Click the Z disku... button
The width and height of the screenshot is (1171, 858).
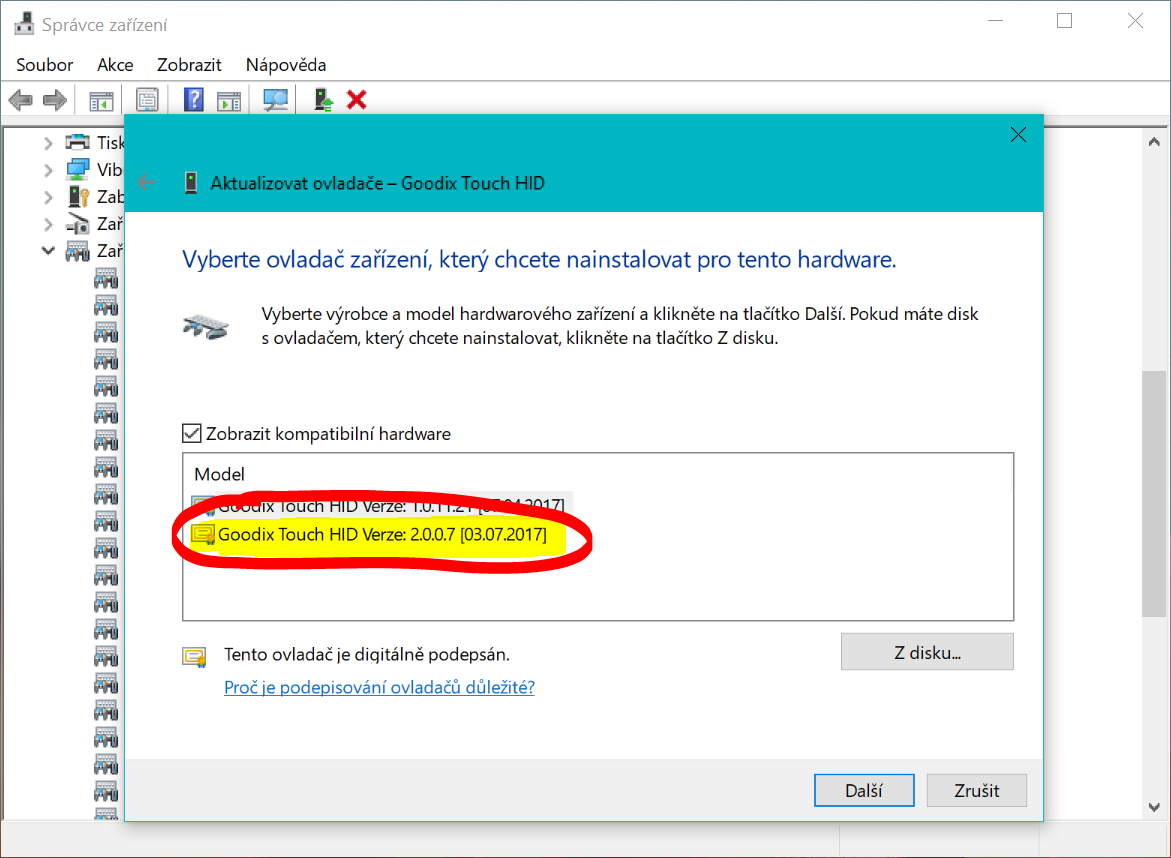click(x=927, y=653)
